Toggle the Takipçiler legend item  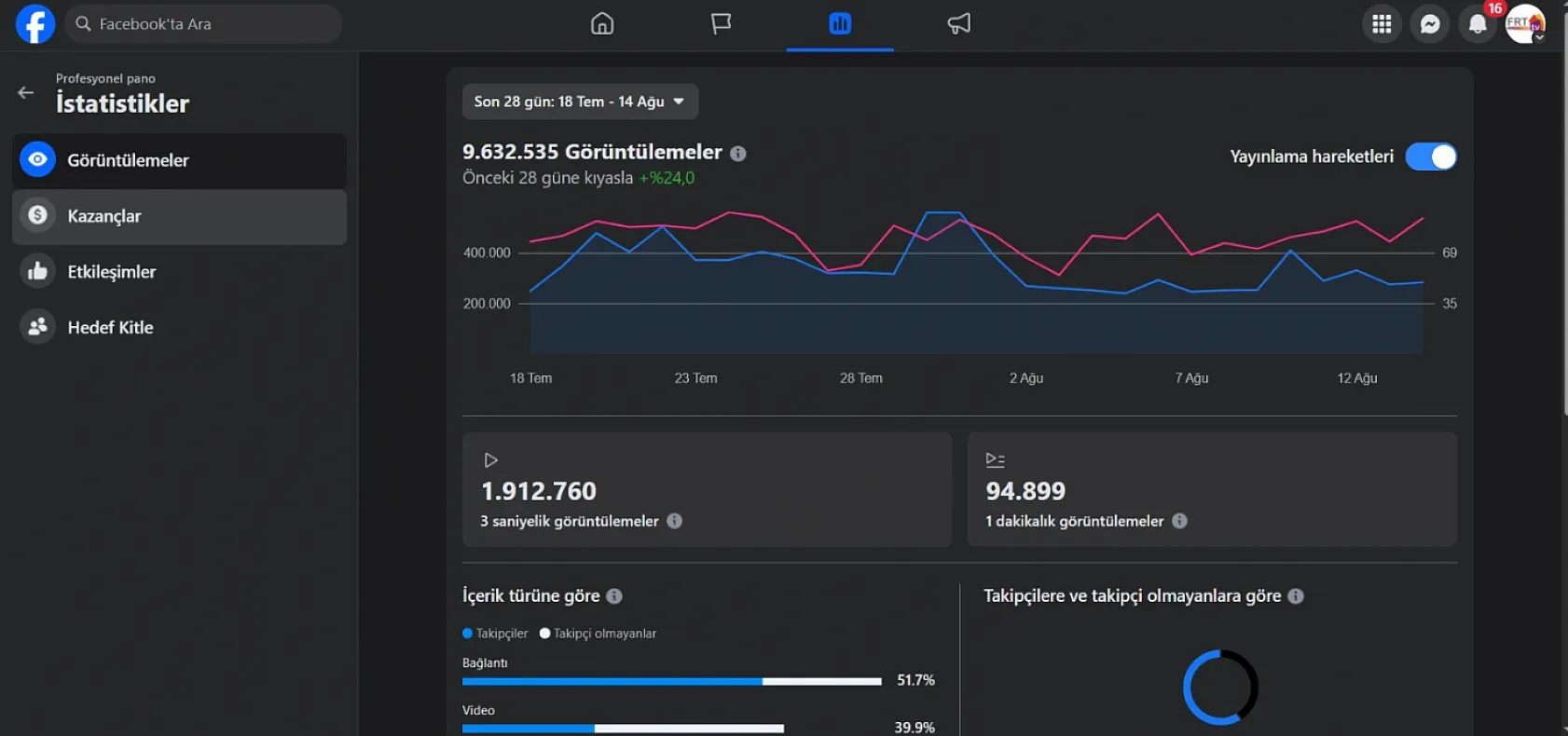coord(495,634)
